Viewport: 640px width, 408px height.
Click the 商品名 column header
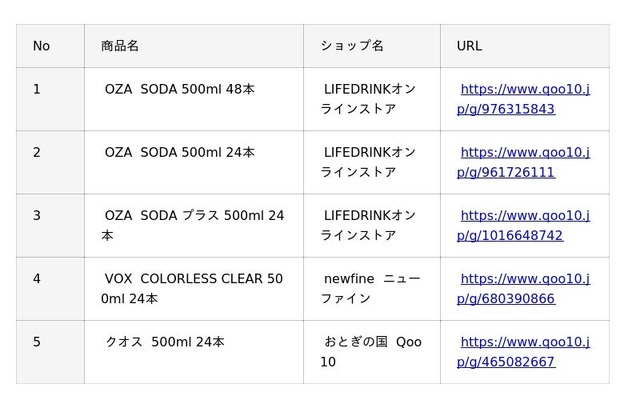(194, 46)
